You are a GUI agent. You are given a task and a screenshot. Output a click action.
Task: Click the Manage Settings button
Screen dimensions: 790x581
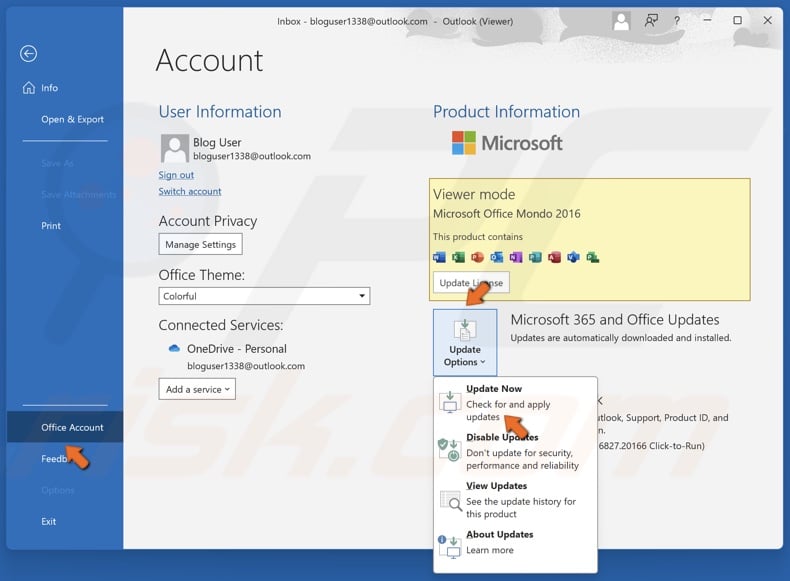tap(201, 244)
